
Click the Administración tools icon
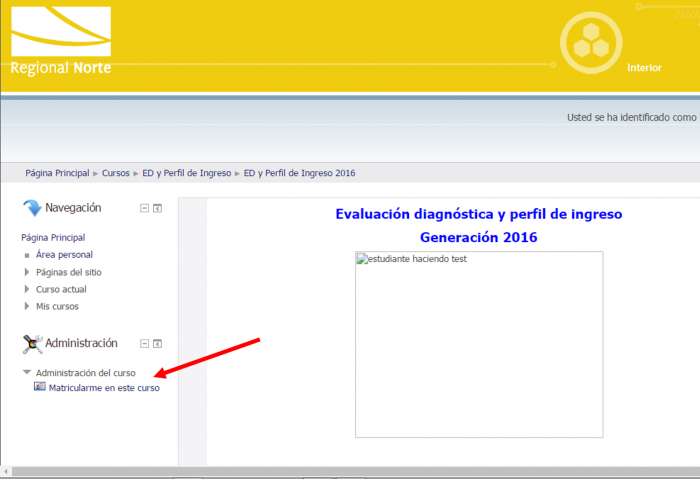[32, 344]
